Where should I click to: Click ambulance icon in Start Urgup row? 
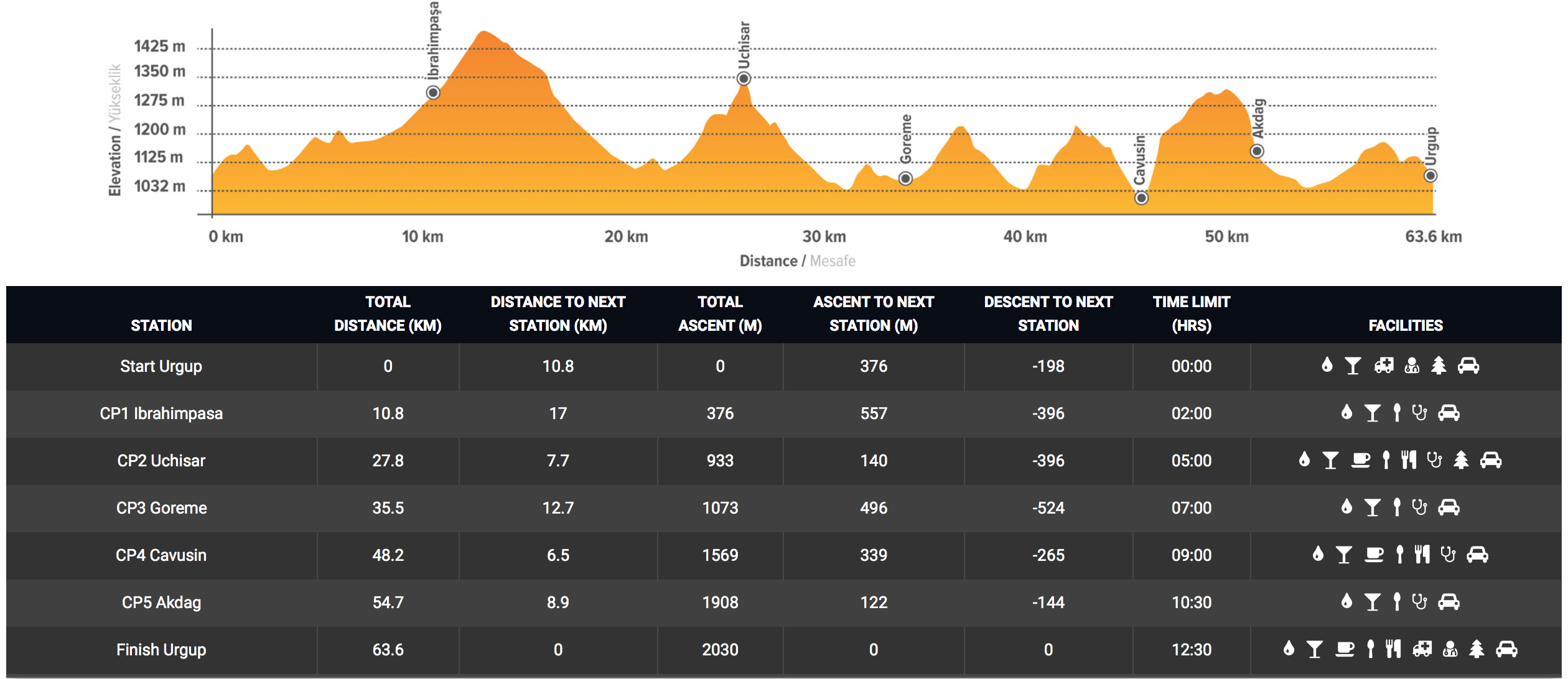(x=1384, y=366)
